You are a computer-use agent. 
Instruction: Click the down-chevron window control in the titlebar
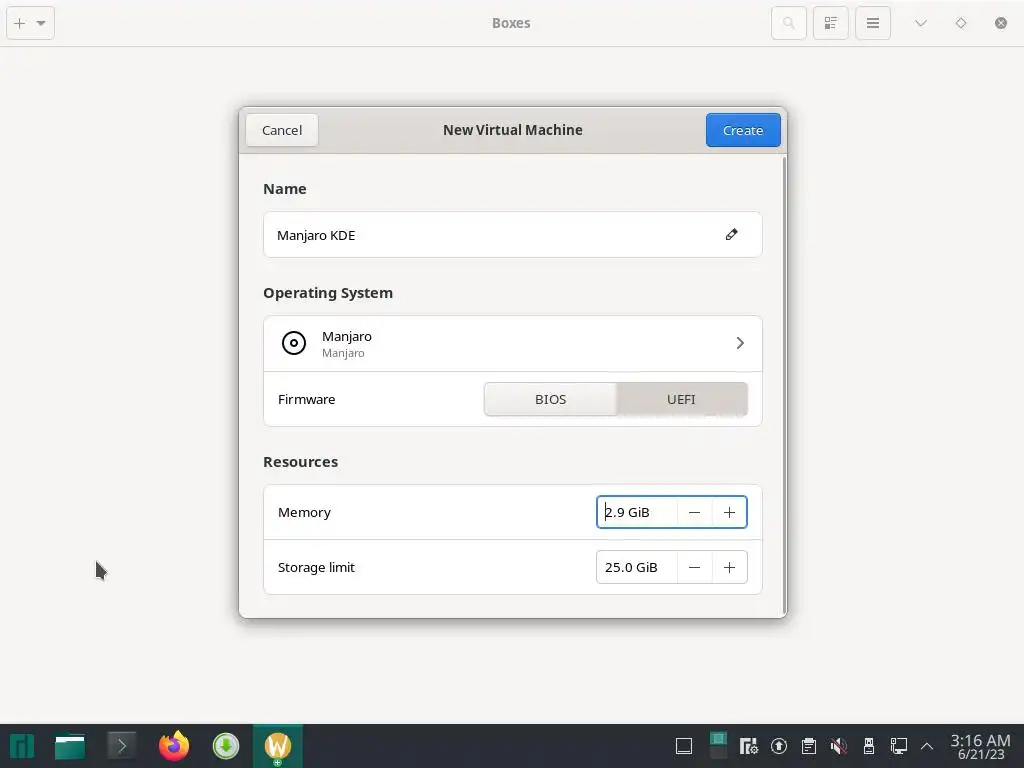[921, 24]
